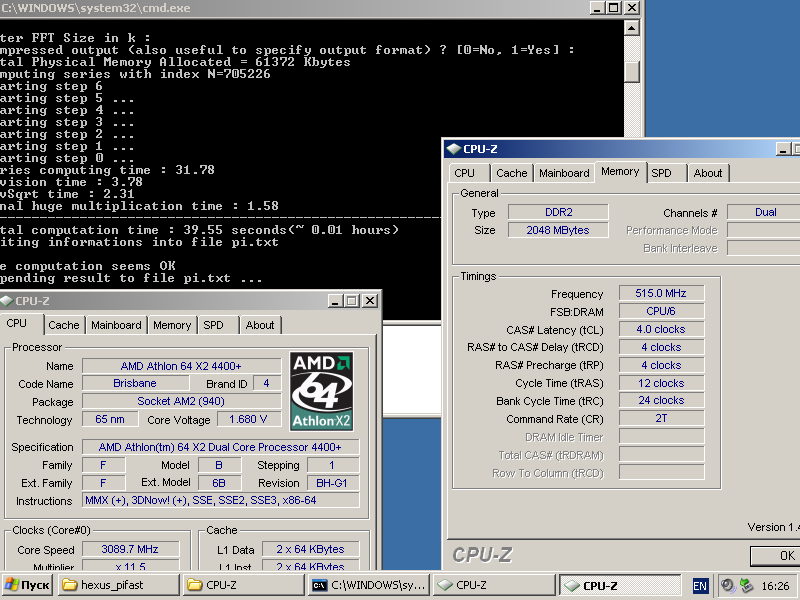Switch to hexus_pifast folder taskbar item

tap(119, 585)
